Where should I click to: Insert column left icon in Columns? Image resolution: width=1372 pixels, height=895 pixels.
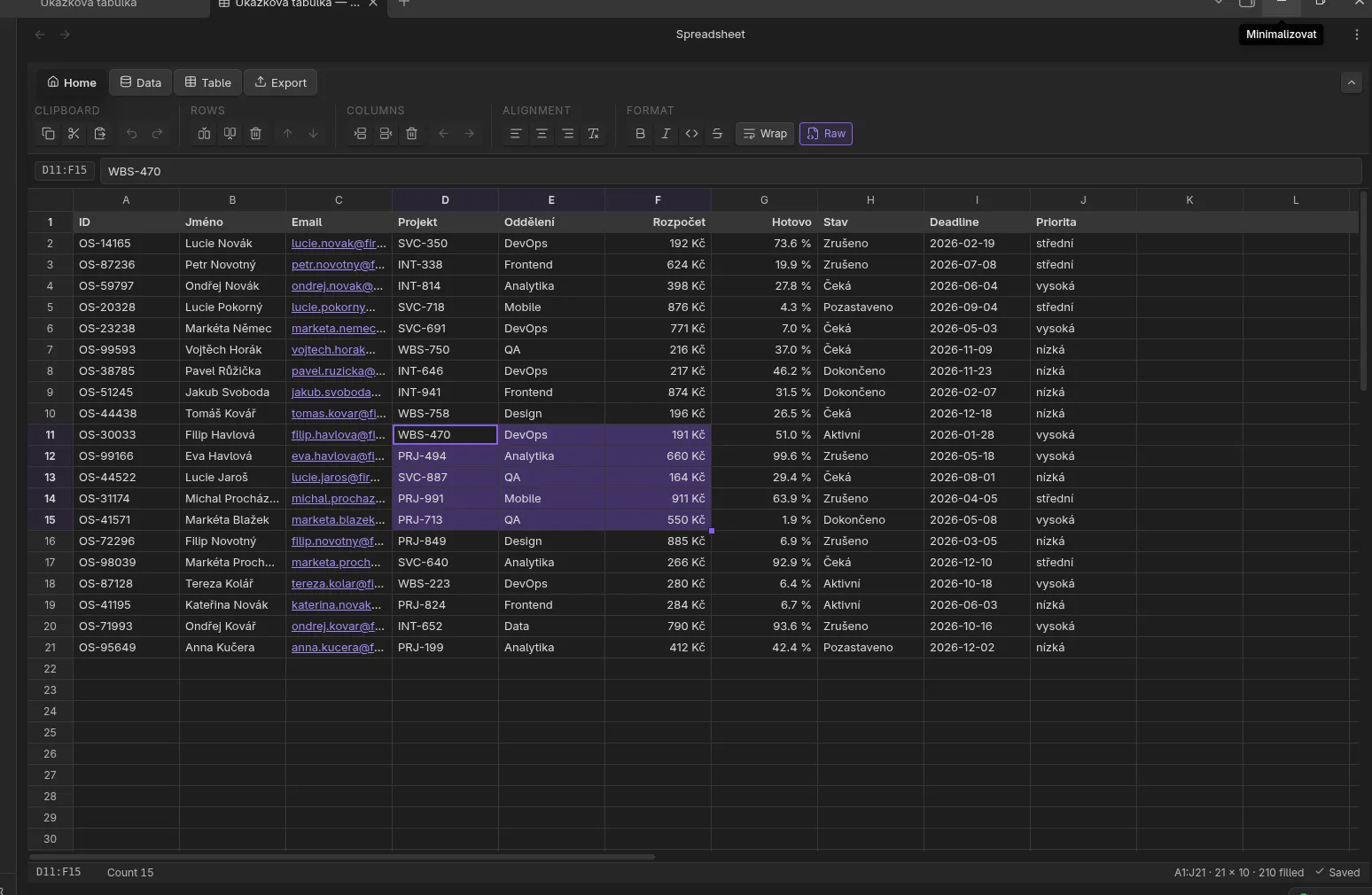click(360, 134)
